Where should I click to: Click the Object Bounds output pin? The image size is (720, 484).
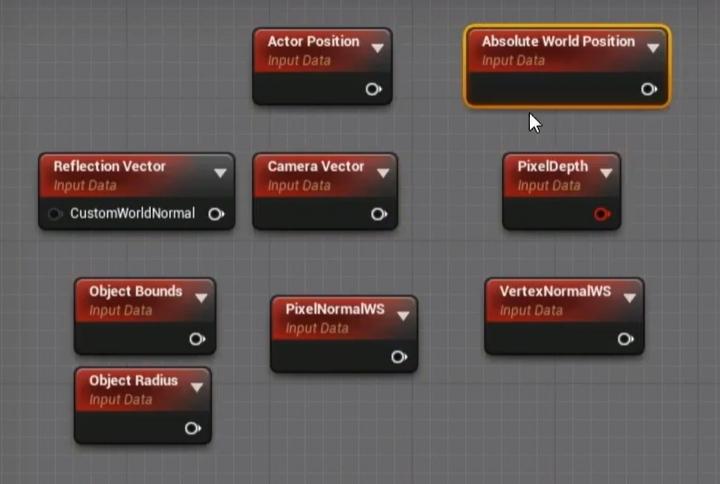tap(197, 339)
